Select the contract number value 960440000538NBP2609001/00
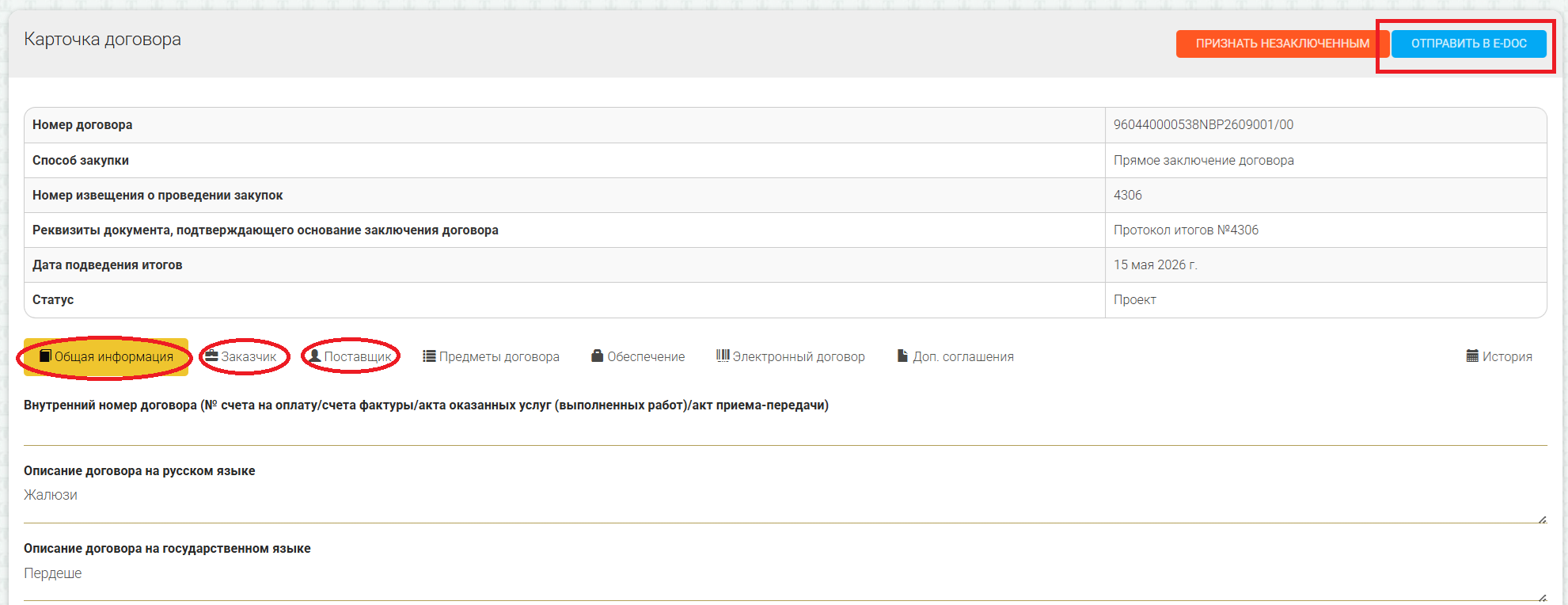Image resolution: width=1568 pixels, height=605 pixels. pos(1203,125)
